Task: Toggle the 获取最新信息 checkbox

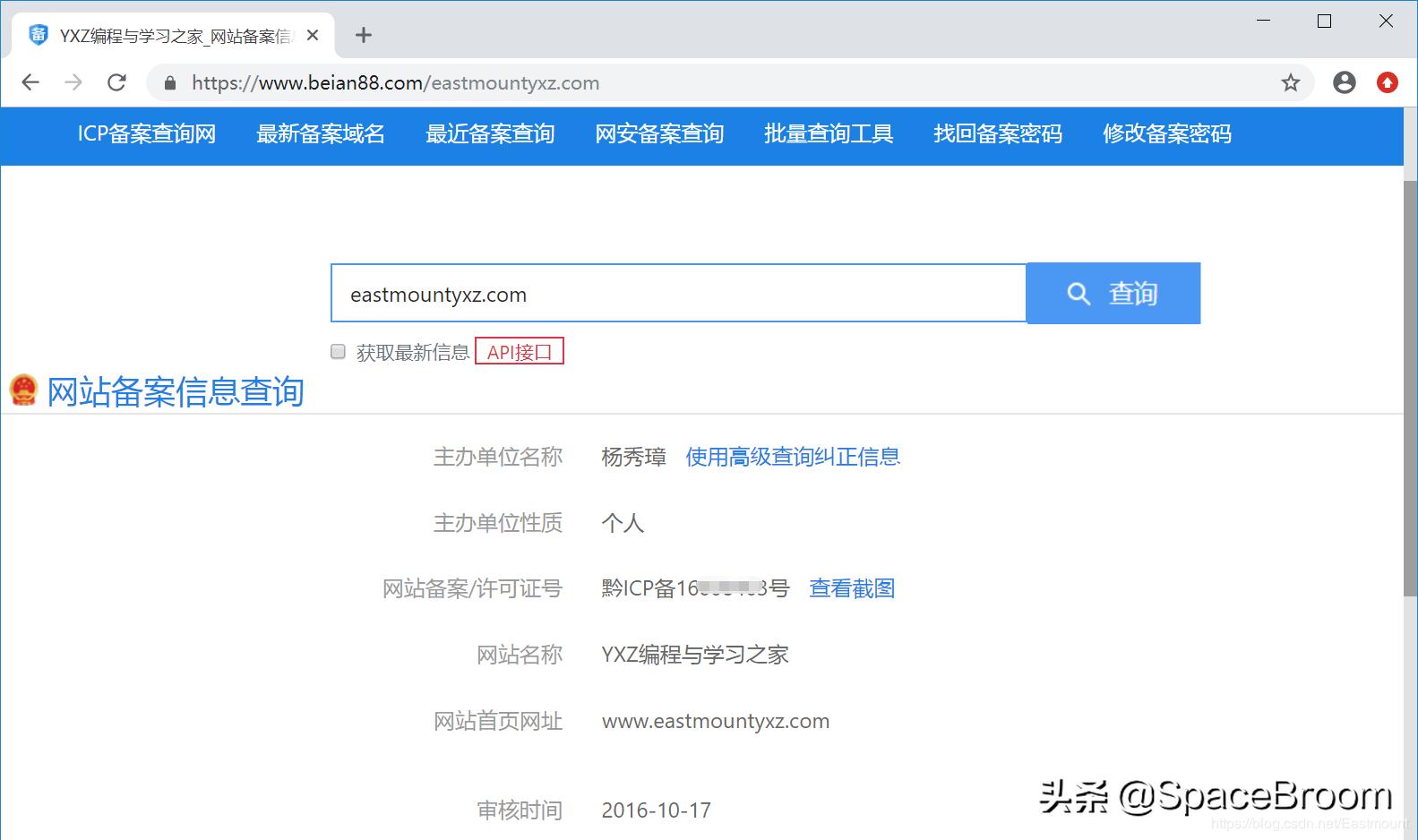Action: (x=338, y=351)
